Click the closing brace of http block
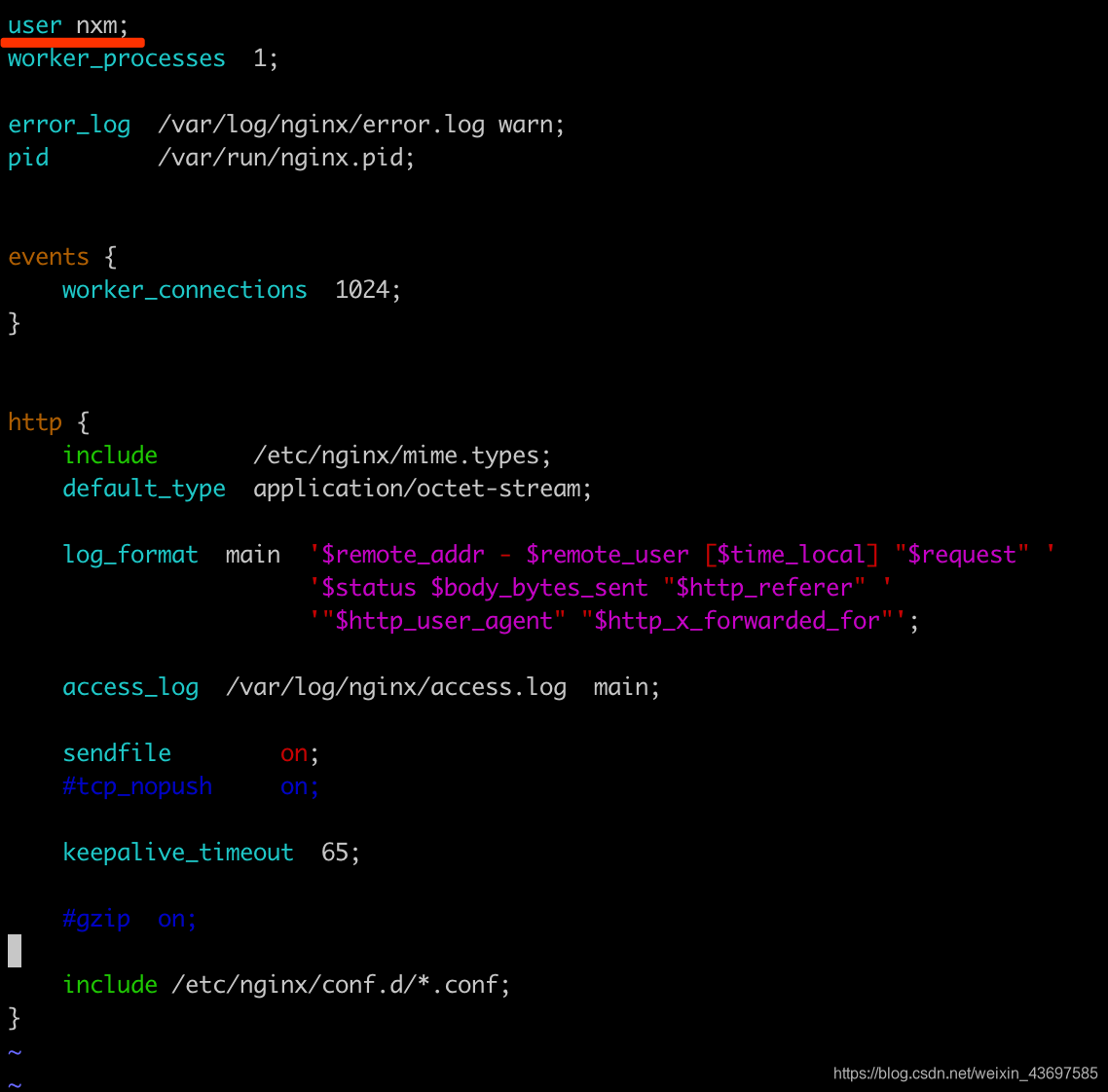1108x1092 pixels. [x=15, y=1019]
